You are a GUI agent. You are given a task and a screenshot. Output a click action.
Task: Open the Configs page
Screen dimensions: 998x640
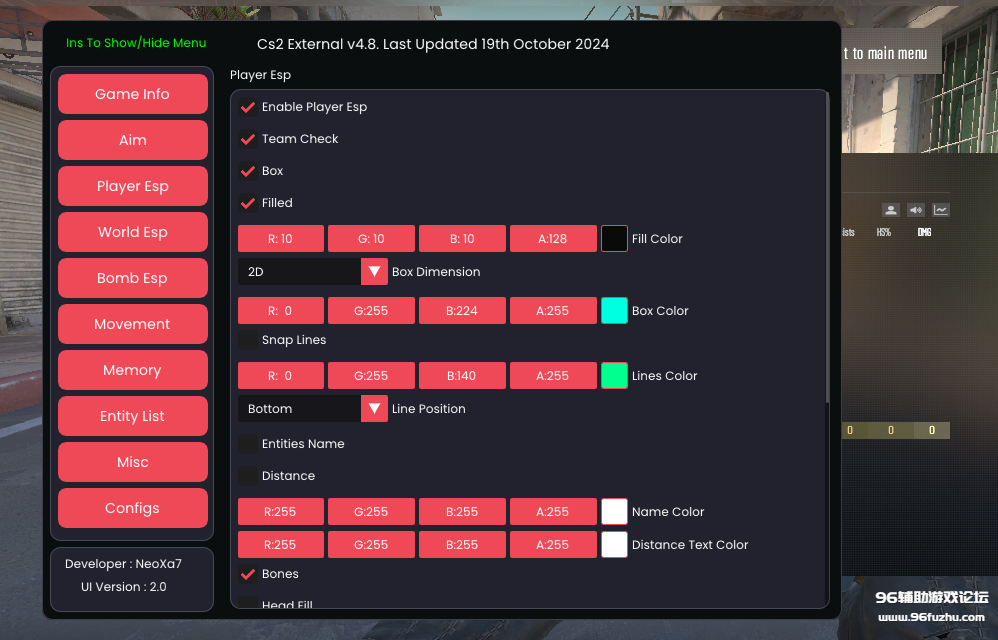point(133,508)
